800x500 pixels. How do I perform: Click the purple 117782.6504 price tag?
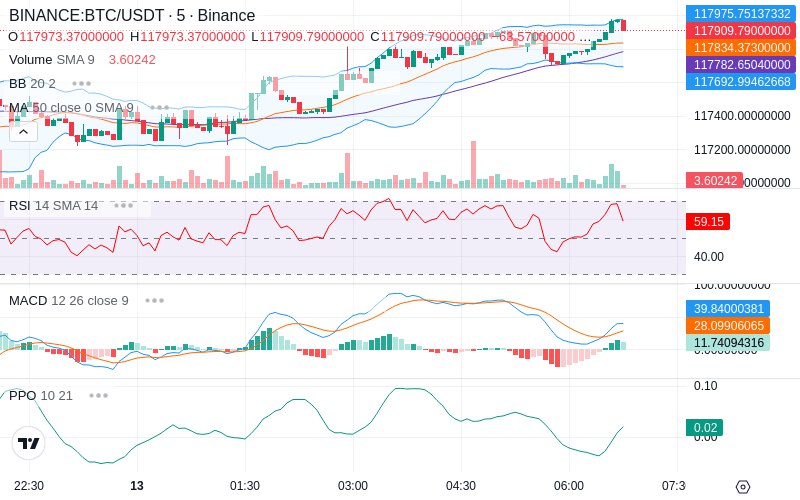tap(741, 64)
